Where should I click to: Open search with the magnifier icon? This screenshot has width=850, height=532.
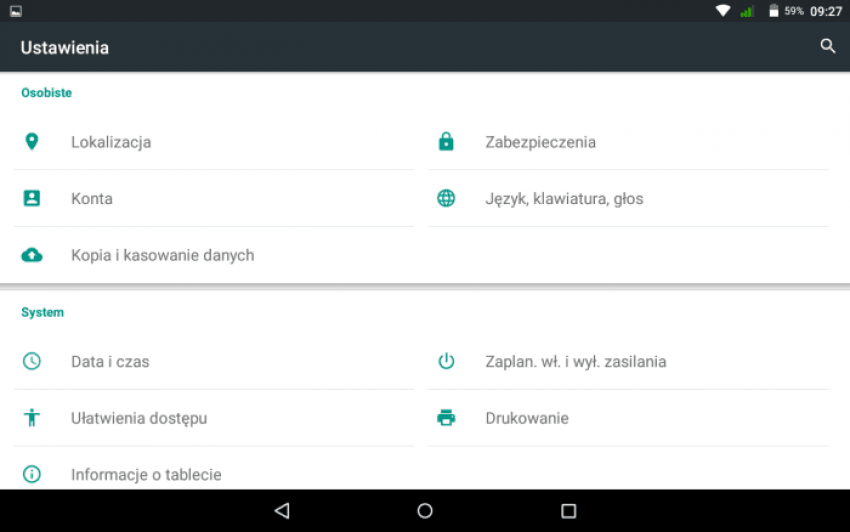(827, 46)
